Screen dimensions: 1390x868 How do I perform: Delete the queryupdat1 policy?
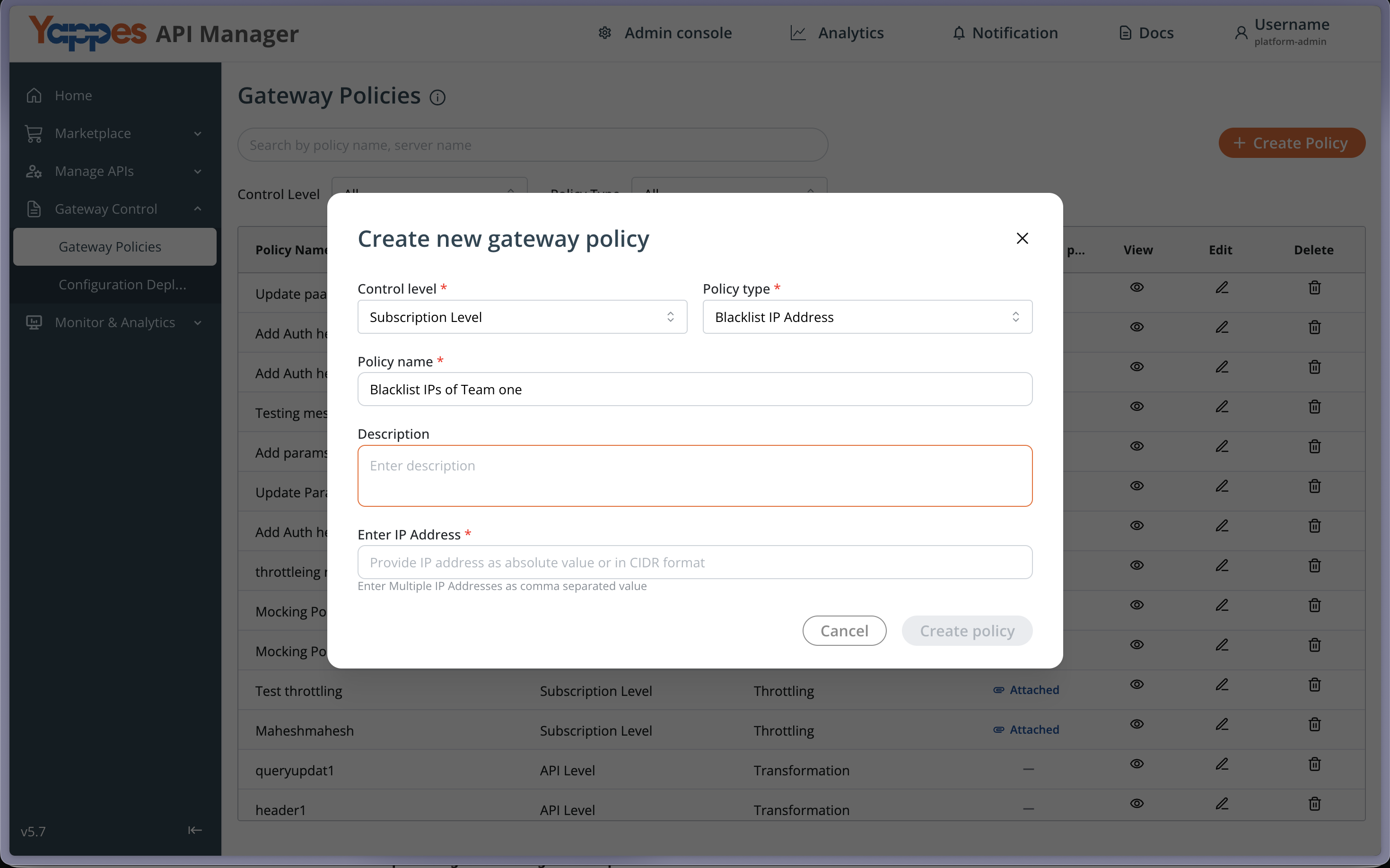(1314, 764)
